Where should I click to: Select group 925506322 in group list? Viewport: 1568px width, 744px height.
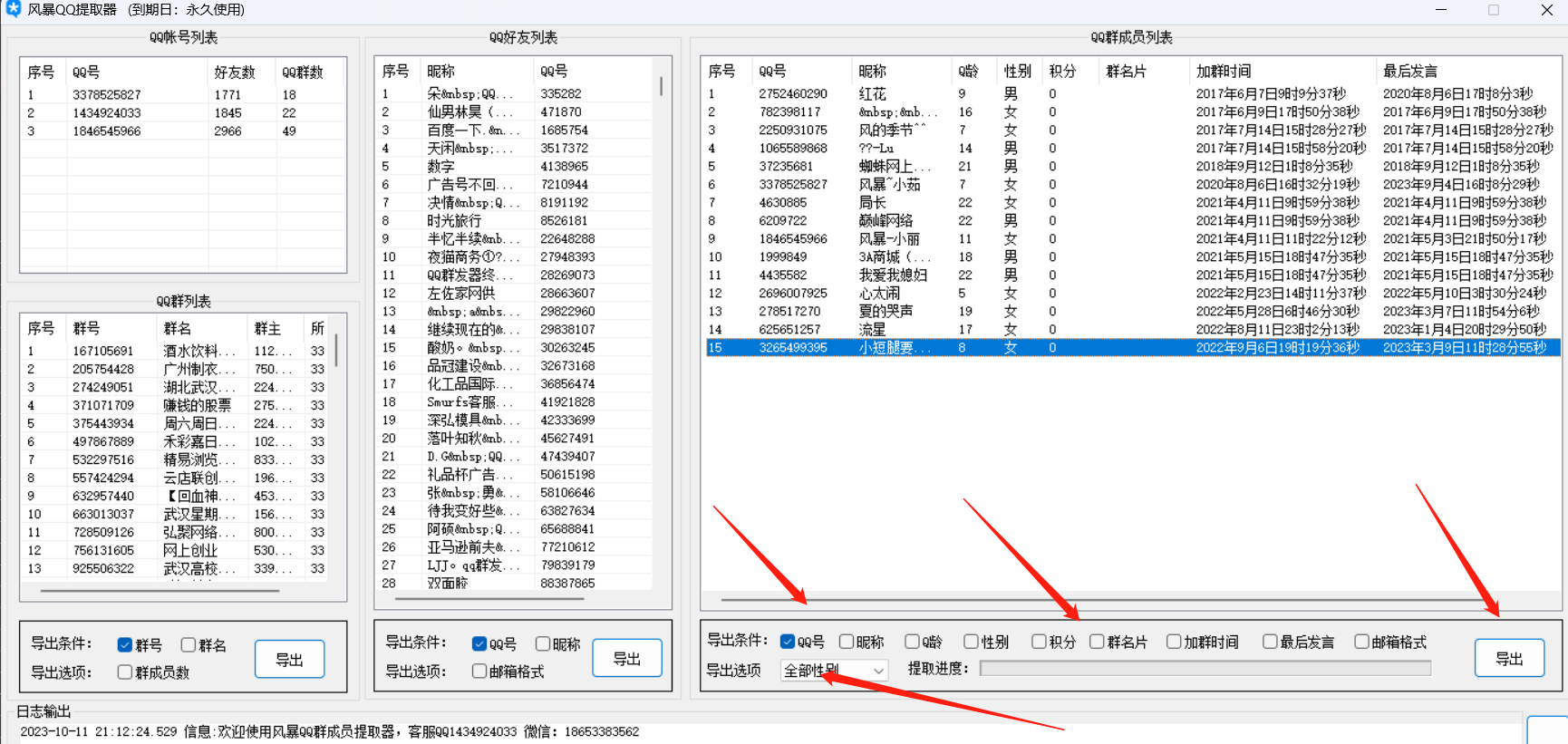[x=175, y=568]
